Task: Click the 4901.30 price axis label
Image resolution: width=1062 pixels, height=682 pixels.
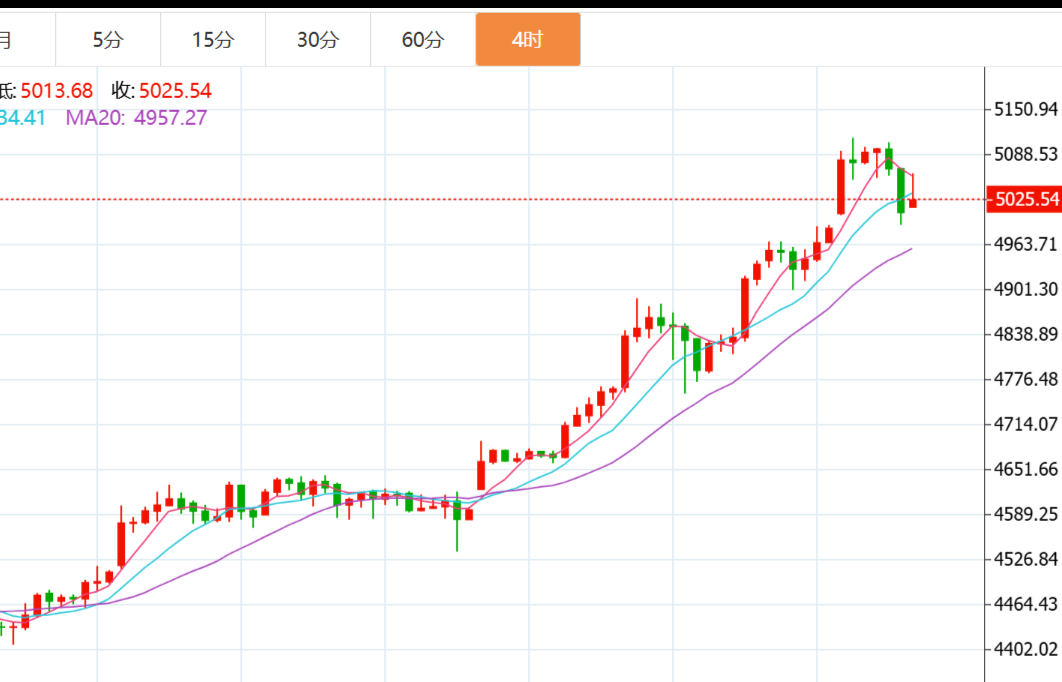Action: (1026, 289)
